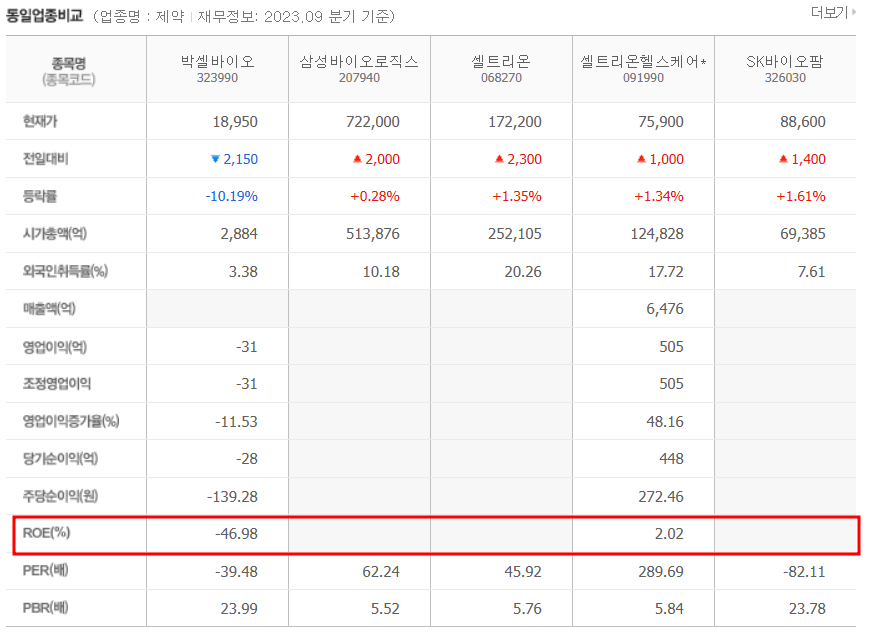Click PER value 289.69
871x637 pixels.
coord(661,571)
